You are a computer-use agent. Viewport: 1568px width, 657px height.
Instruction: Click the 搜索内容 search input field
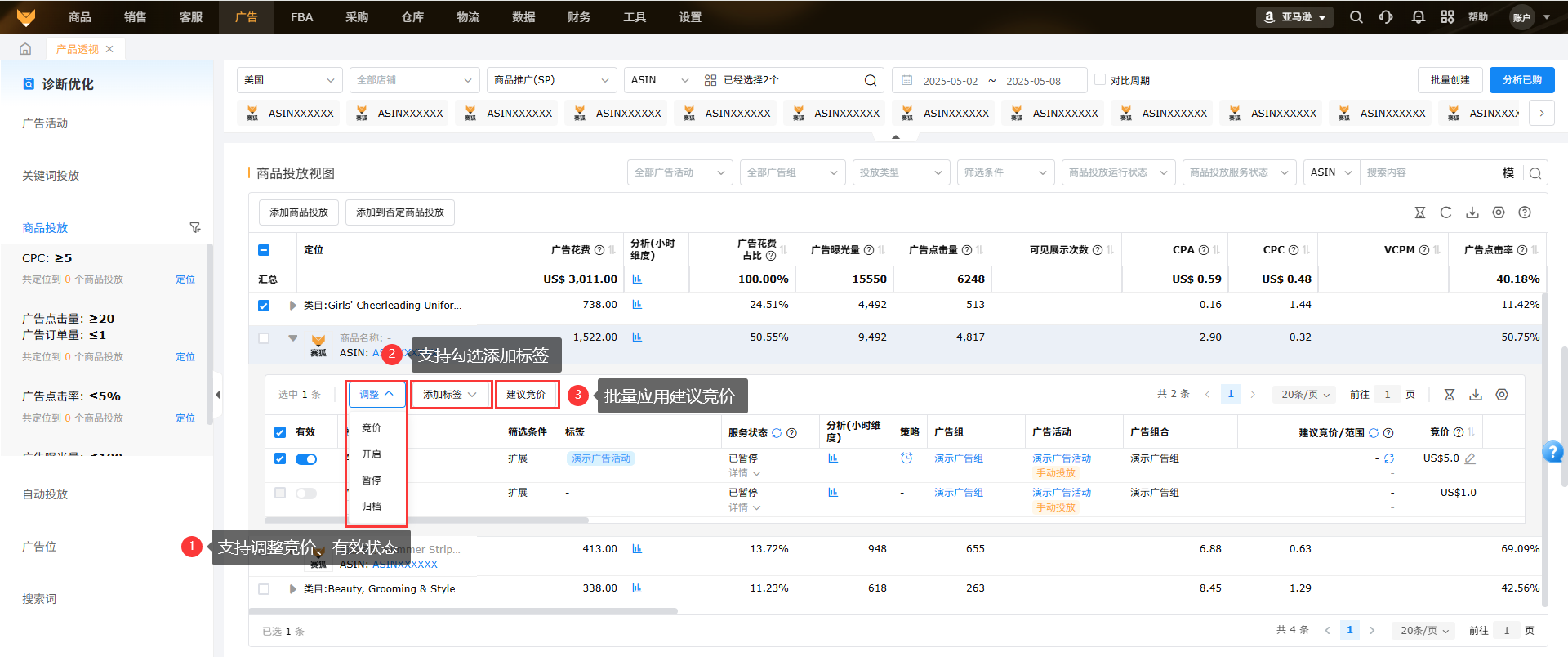(1429, 172)
